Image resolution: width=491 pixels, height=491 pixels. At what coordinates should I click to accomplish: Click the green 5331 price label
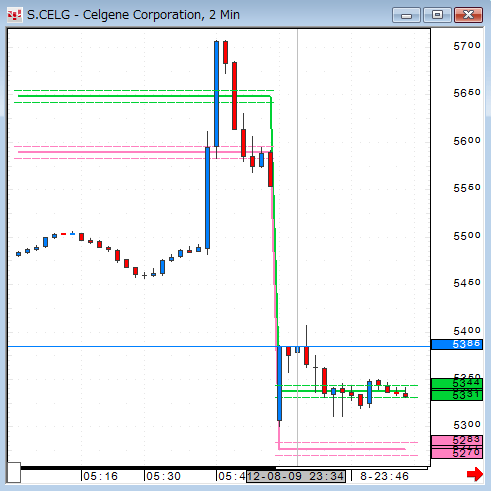pos(457,395)
